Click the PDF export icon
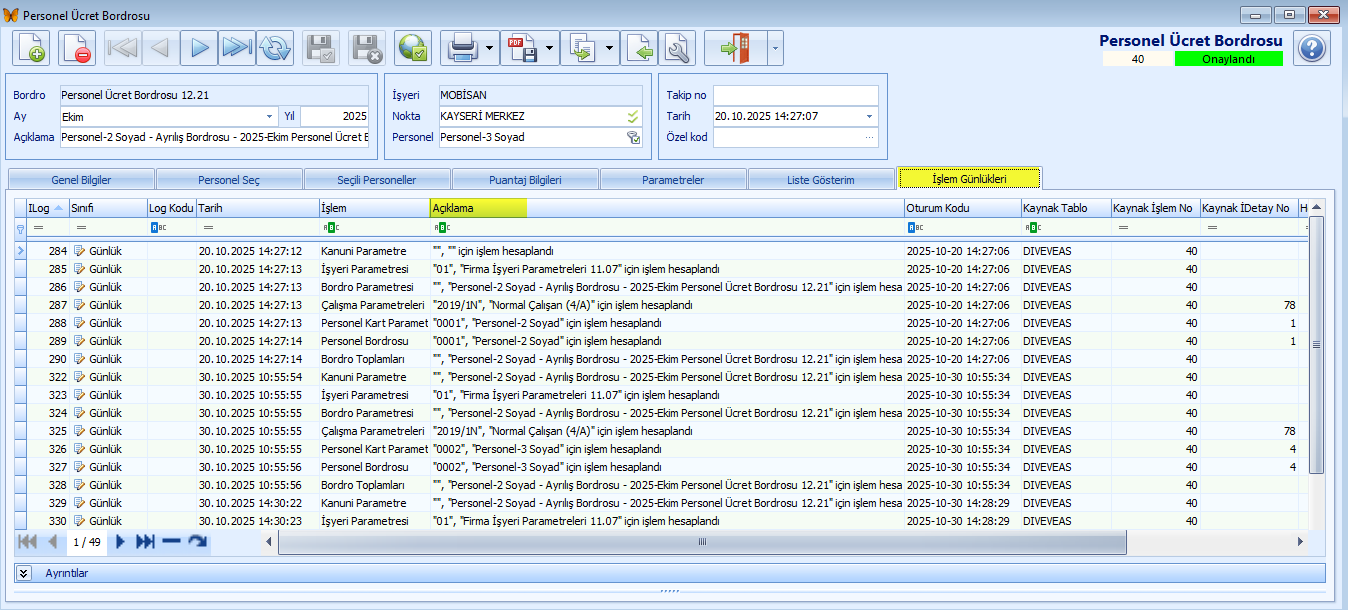1348x610 pixels. pyautogui.click(x=521, y=48)
